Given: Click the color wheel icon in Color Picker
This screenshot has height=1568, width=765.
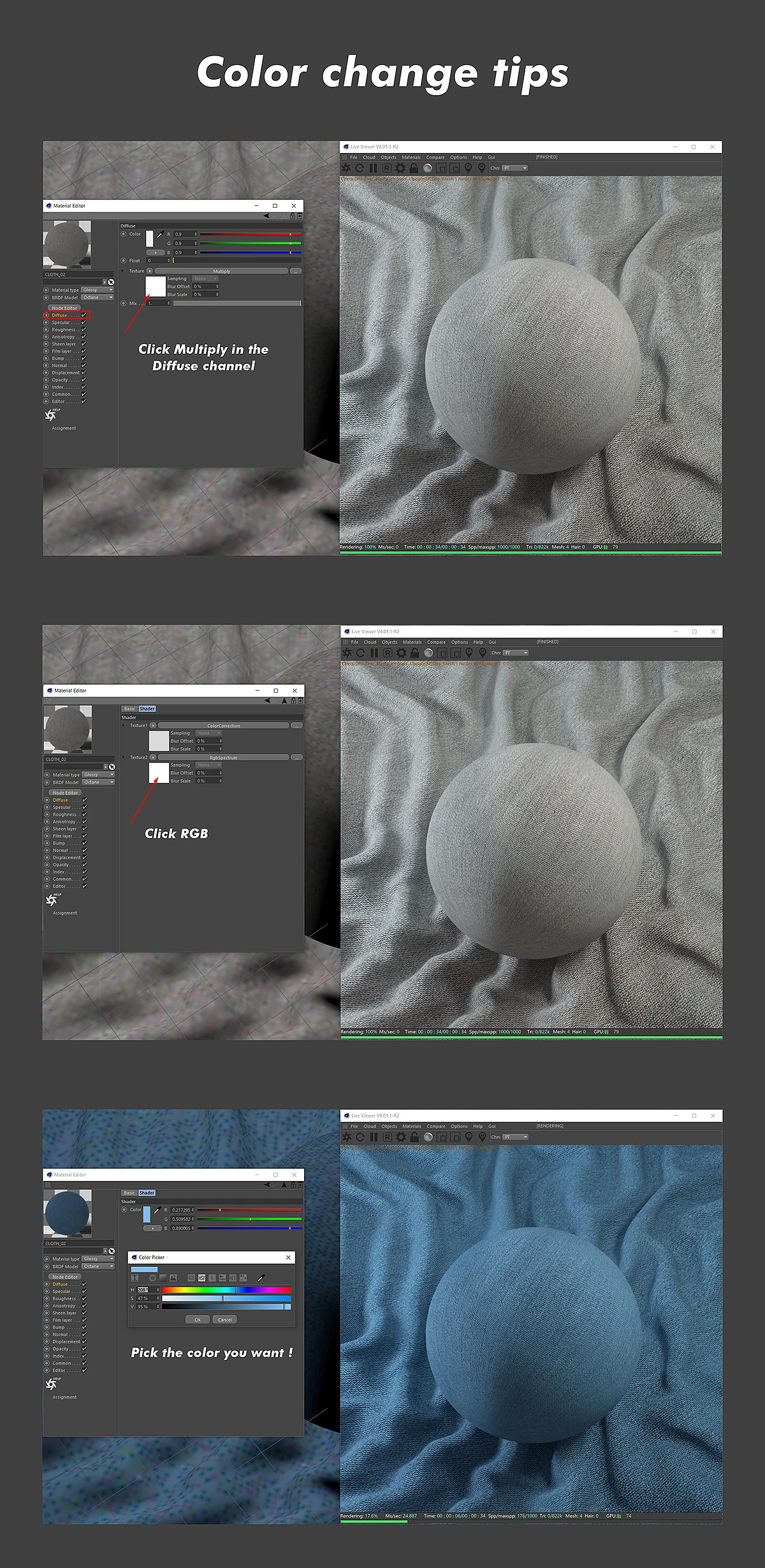Looking at the screenshot, I should [x=152, y=1278].
